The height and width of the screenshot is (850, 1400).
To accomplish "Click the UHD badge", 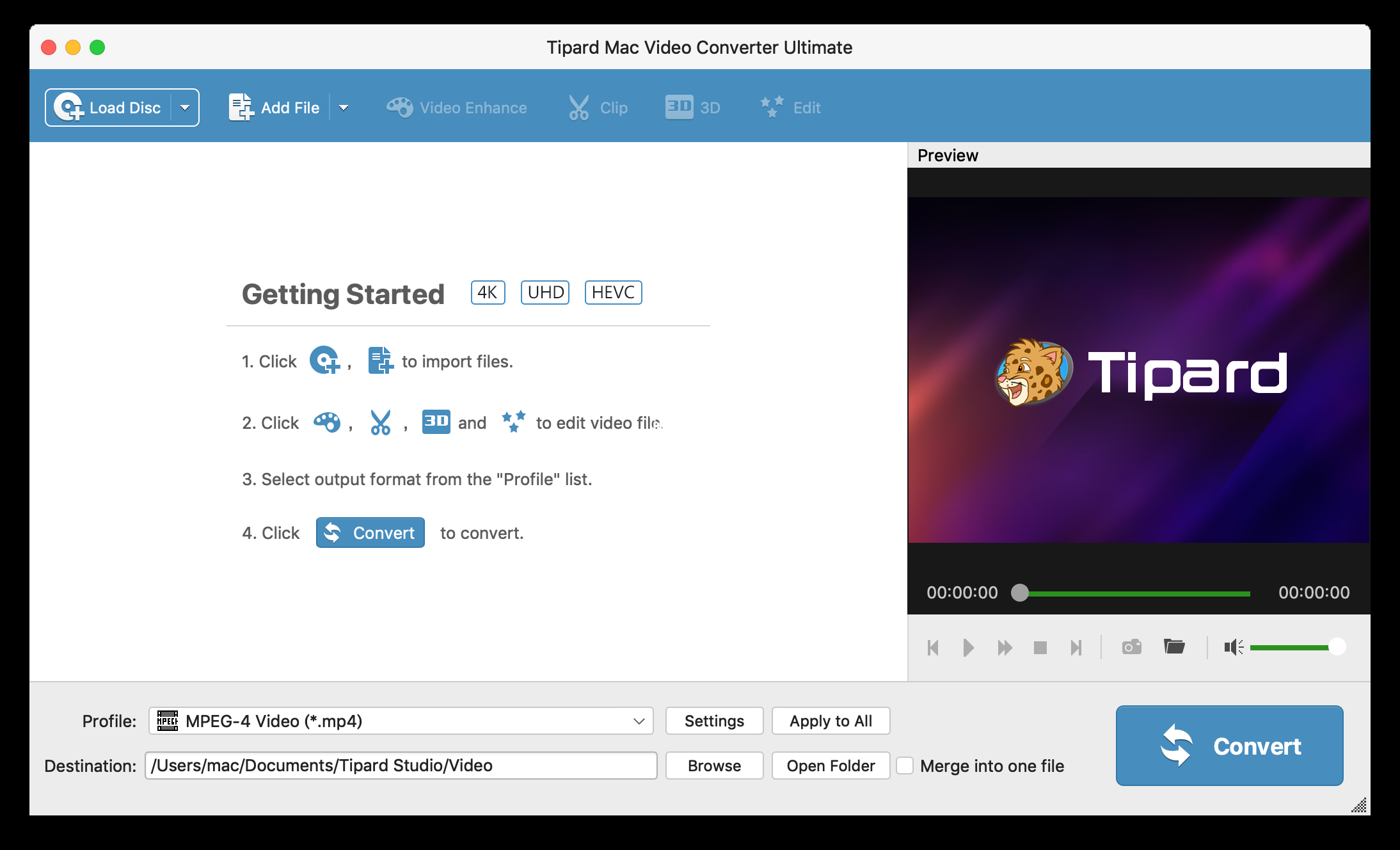I will [x=545, y=293].
